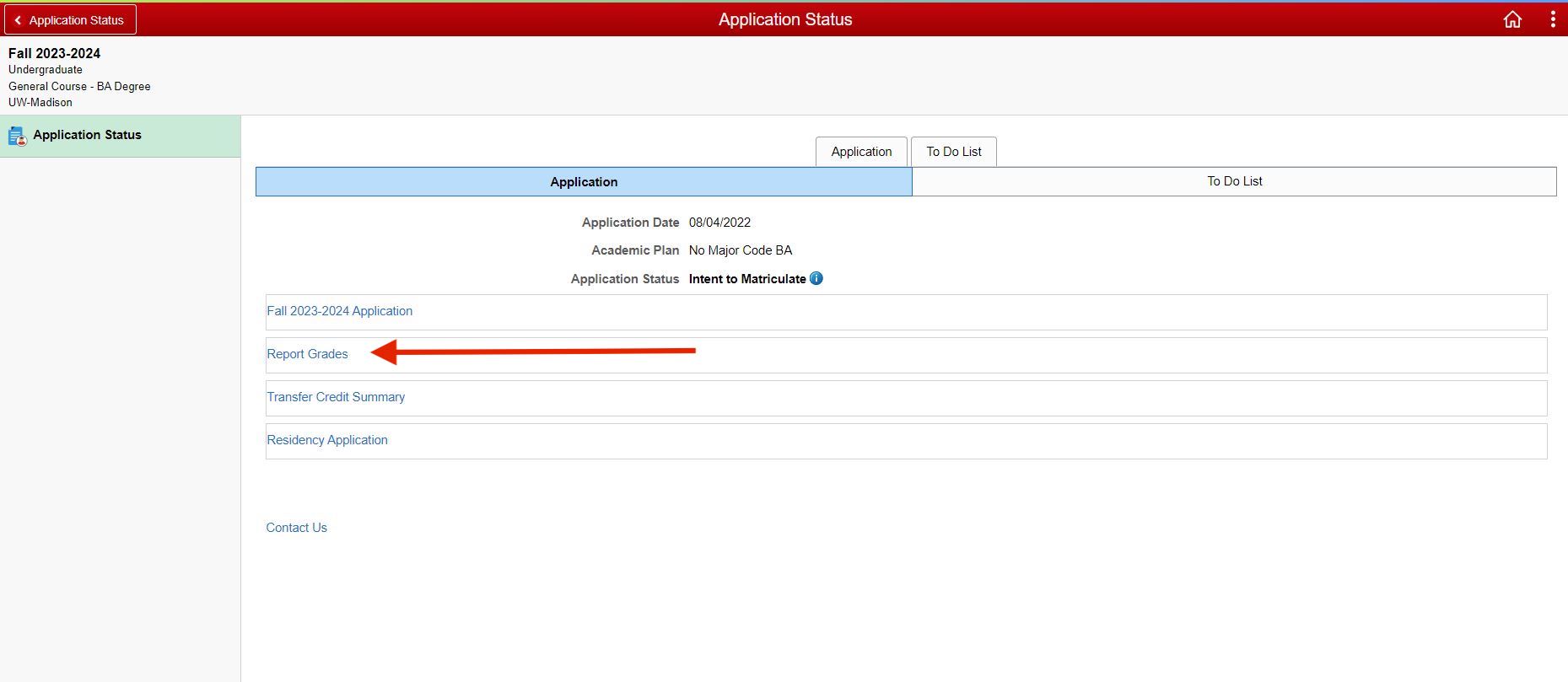The width and height of the screenshot is (1568, 682).
Task: Open the wide To Do List section tab
Action: pos(1234,181)
